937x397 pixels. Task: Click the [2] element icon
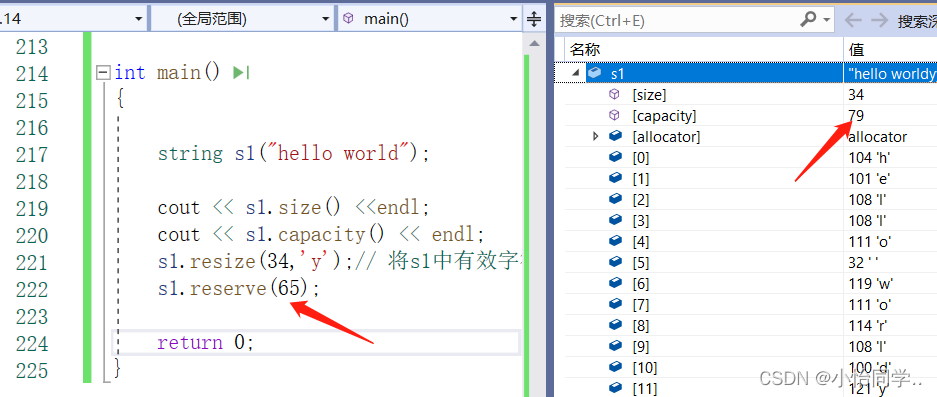pos(615,199)
